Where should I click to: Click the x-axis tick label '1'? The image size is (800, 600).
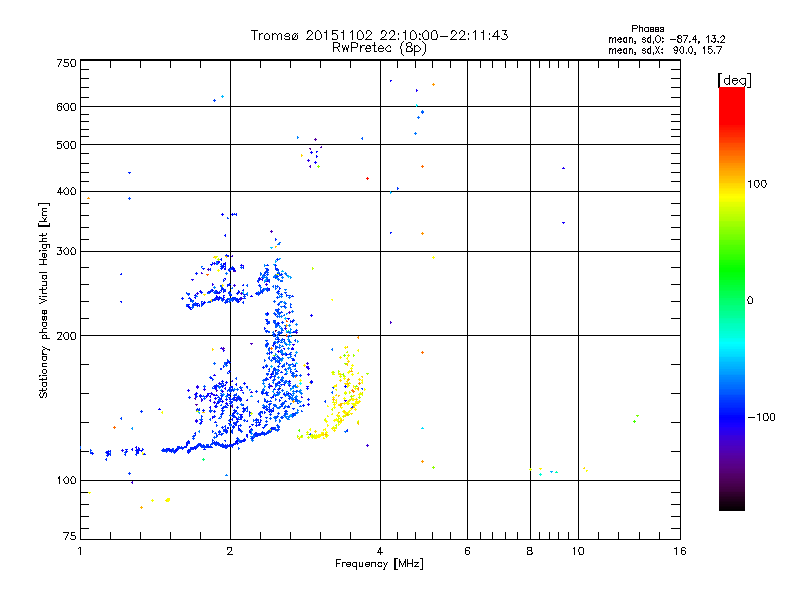(80, 551)
